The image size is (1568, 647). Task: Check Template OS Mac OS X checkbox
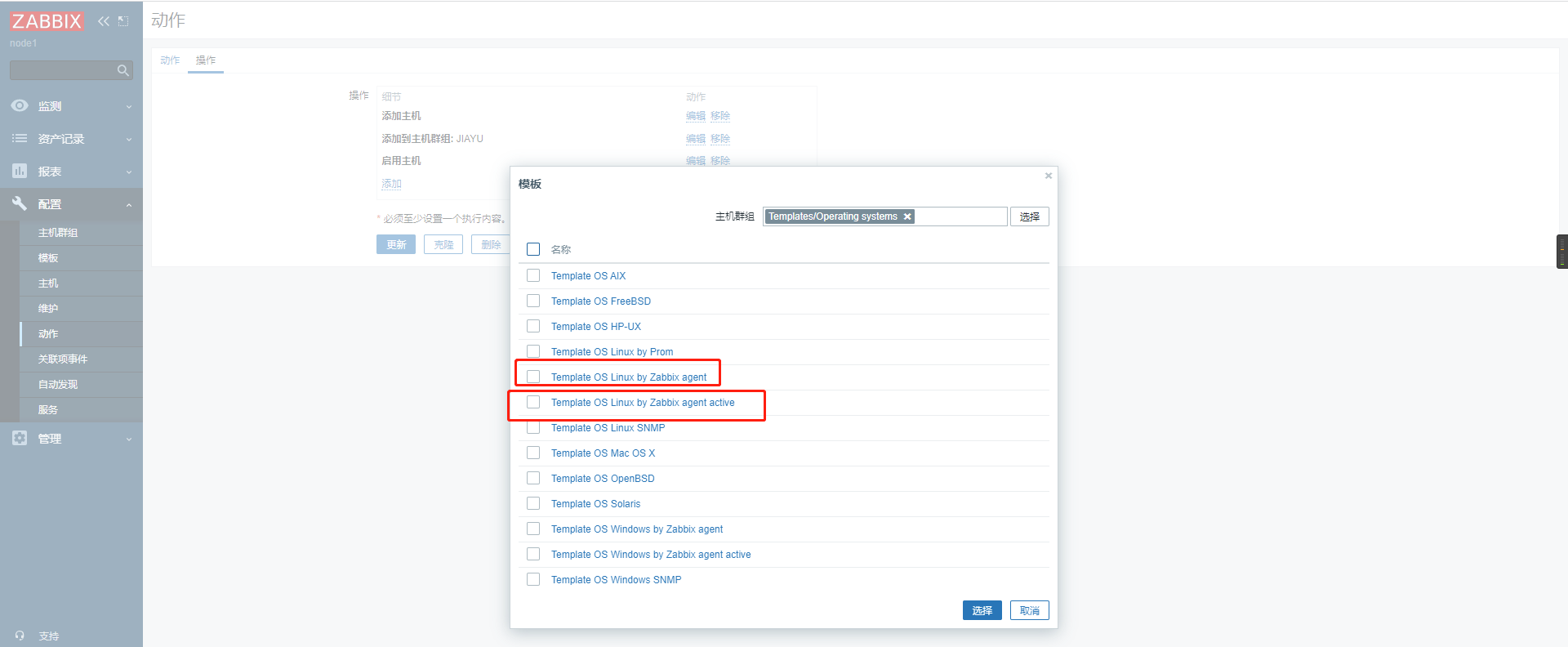(x=533, y=453)
